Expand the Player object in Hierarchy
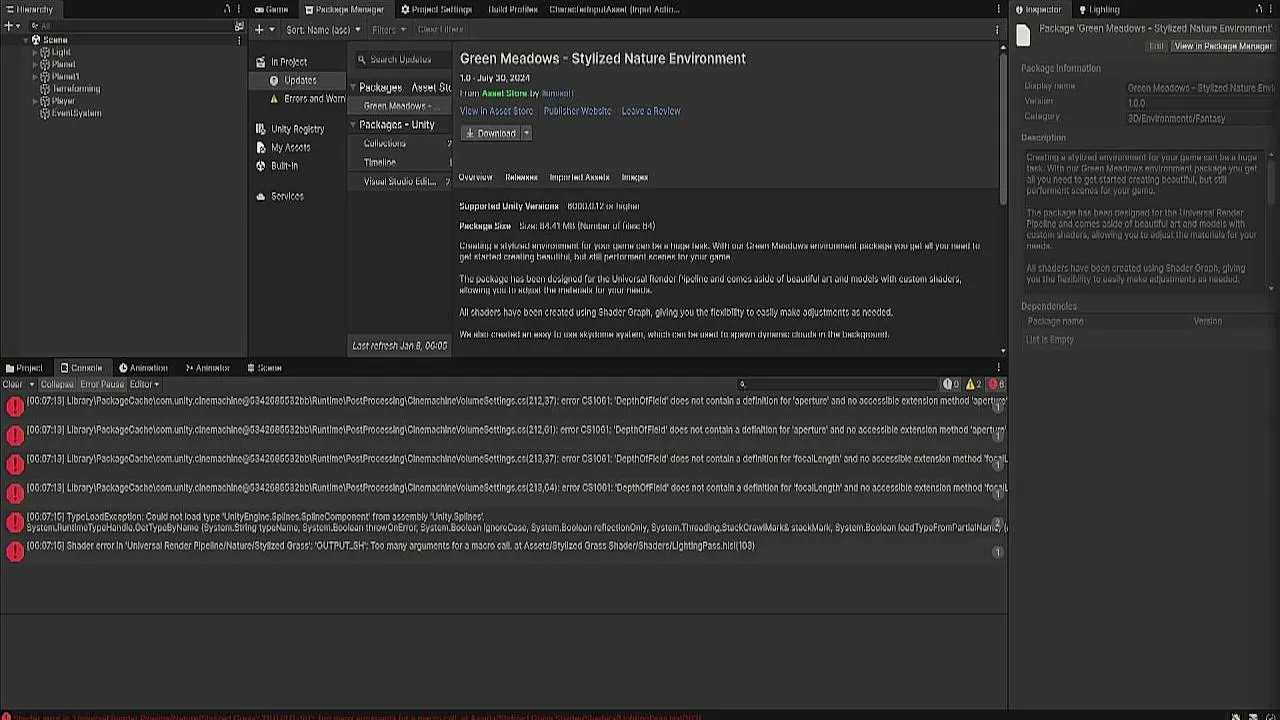This screenshot has width=1280, height=720. pos(35,101)
